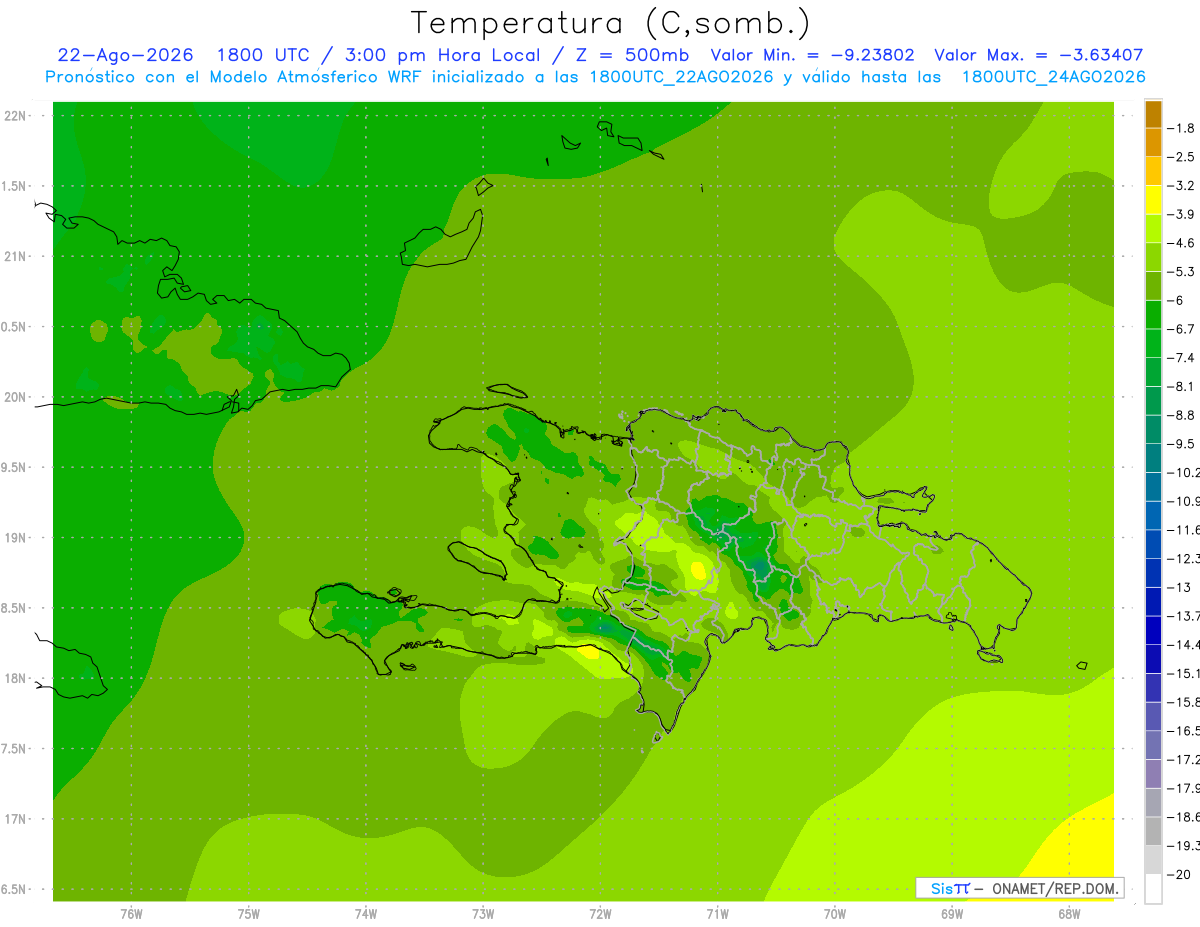Select the "-20" colorbar label
The height and width of the screenshot is (927, 1200).
[1180, 874]
